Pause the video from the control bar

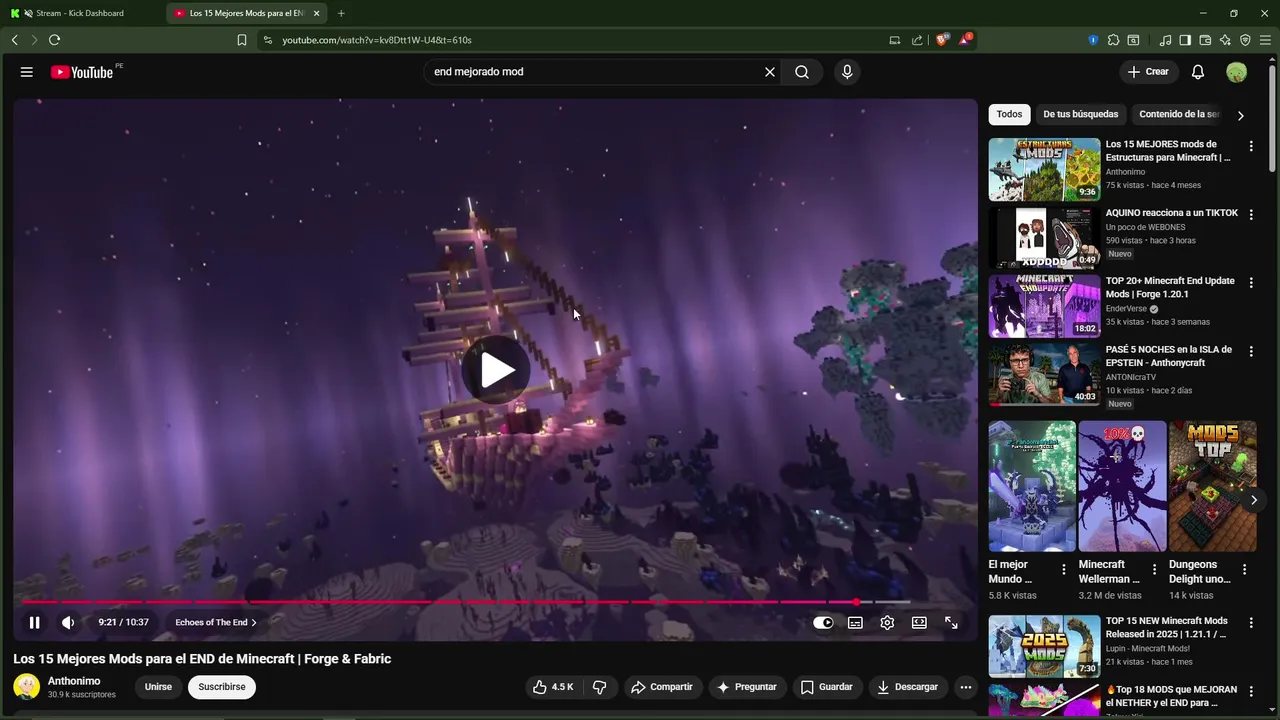coord(34,622)
